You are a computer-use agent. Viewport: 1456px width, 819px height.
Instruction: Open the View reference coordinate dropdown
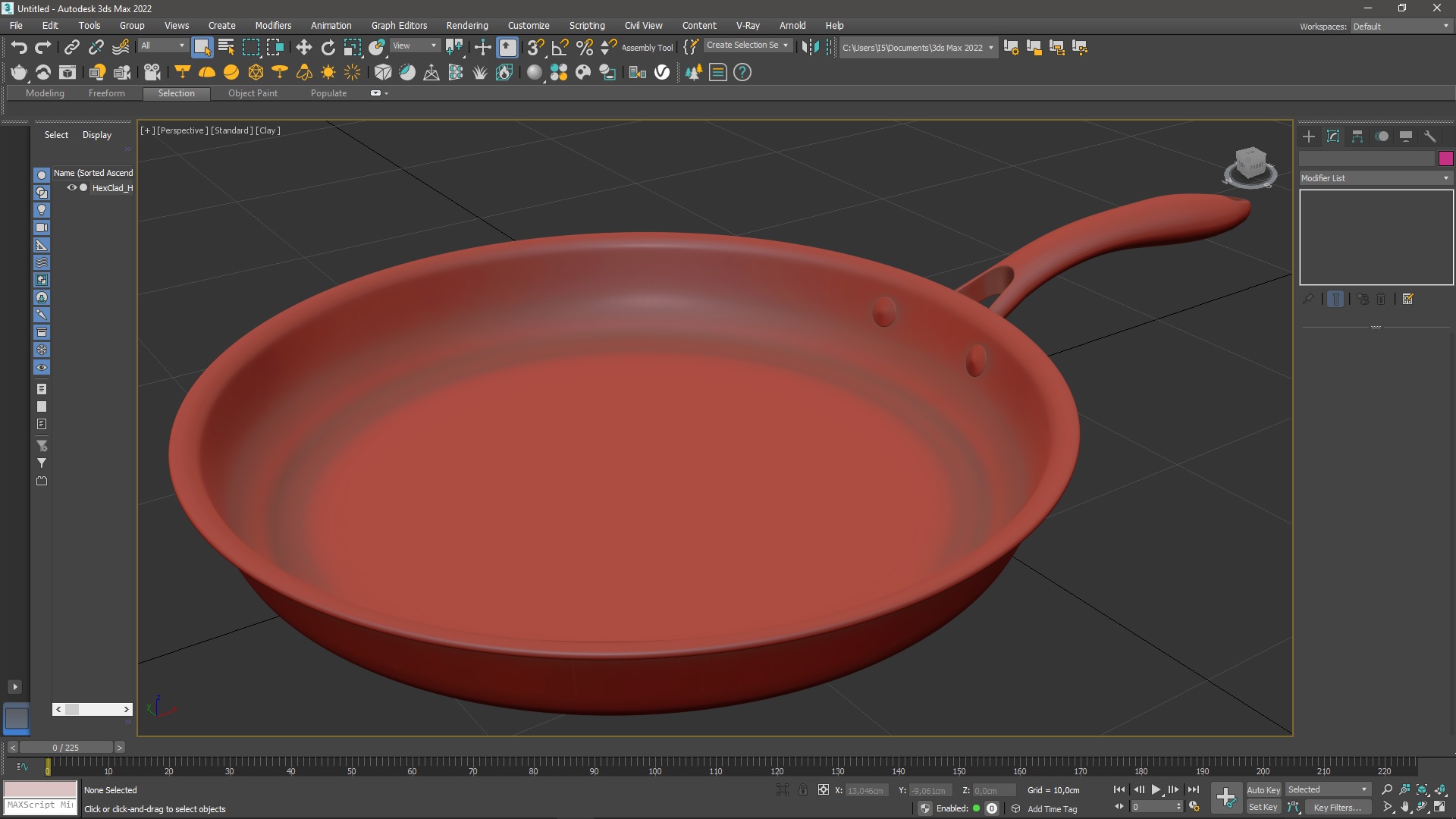click(x=414, y=46)
